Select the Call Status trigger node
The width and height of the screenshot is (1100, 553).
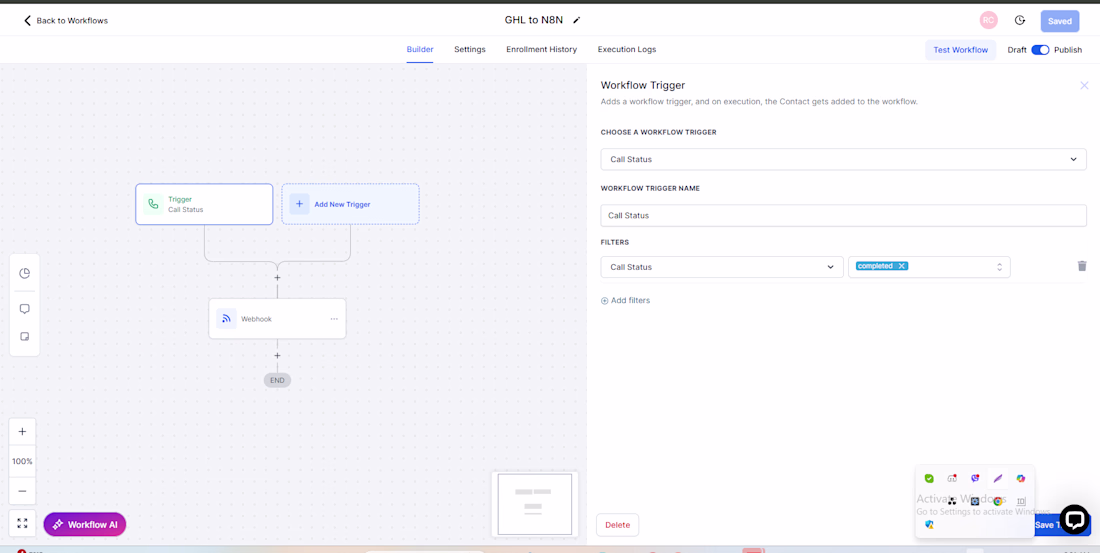click(x=204, y=204)
